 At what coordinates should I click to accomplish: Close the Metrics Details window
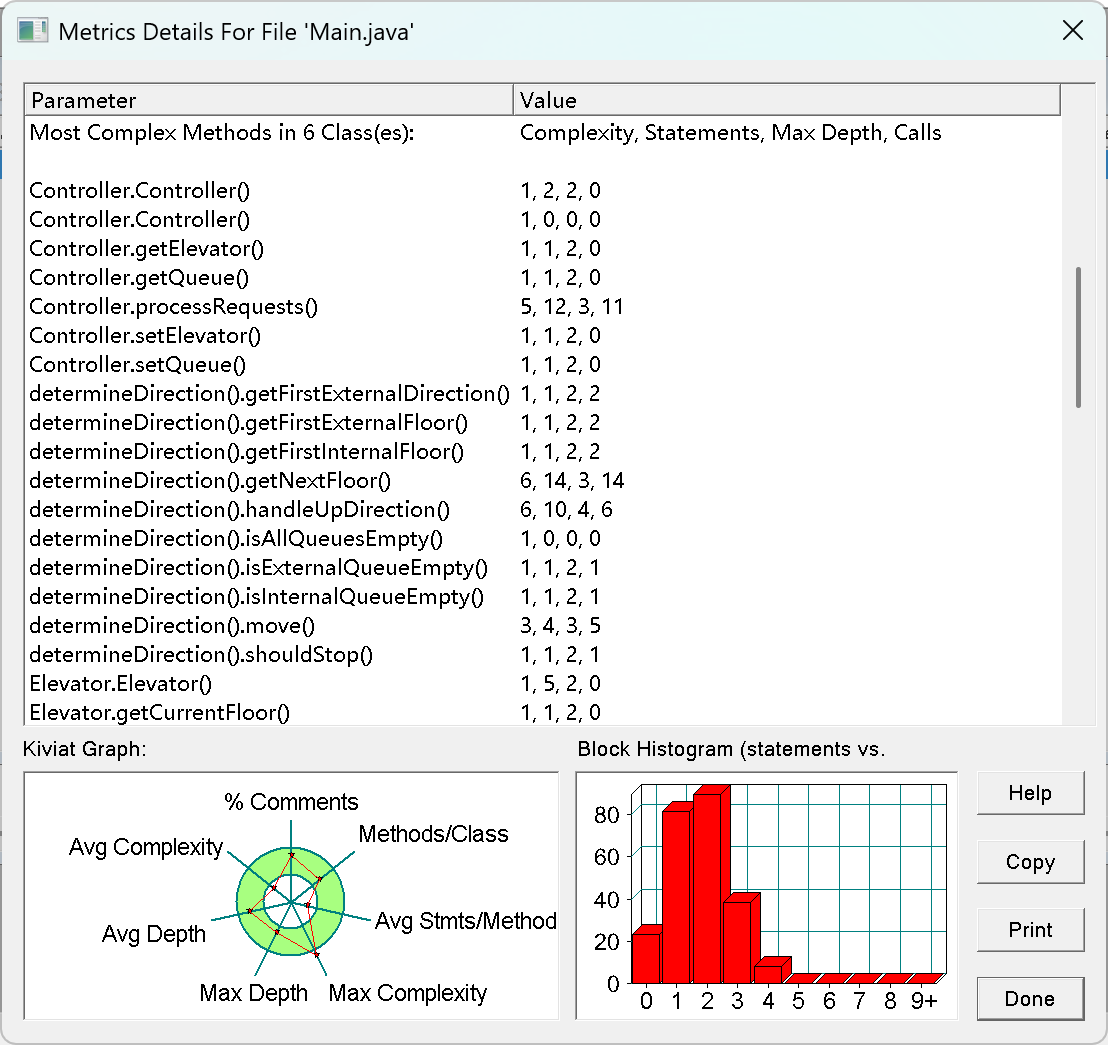[1073, 30]
